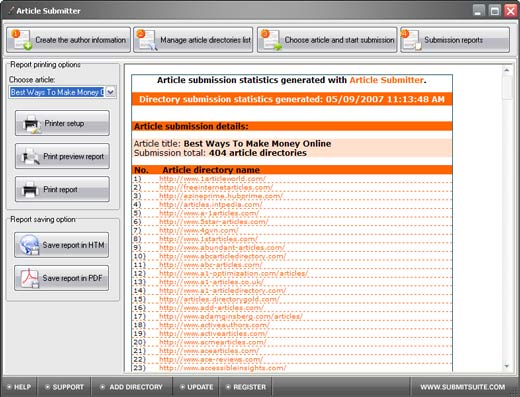Open the abundant-articles.com directory link

pos(222,248)
